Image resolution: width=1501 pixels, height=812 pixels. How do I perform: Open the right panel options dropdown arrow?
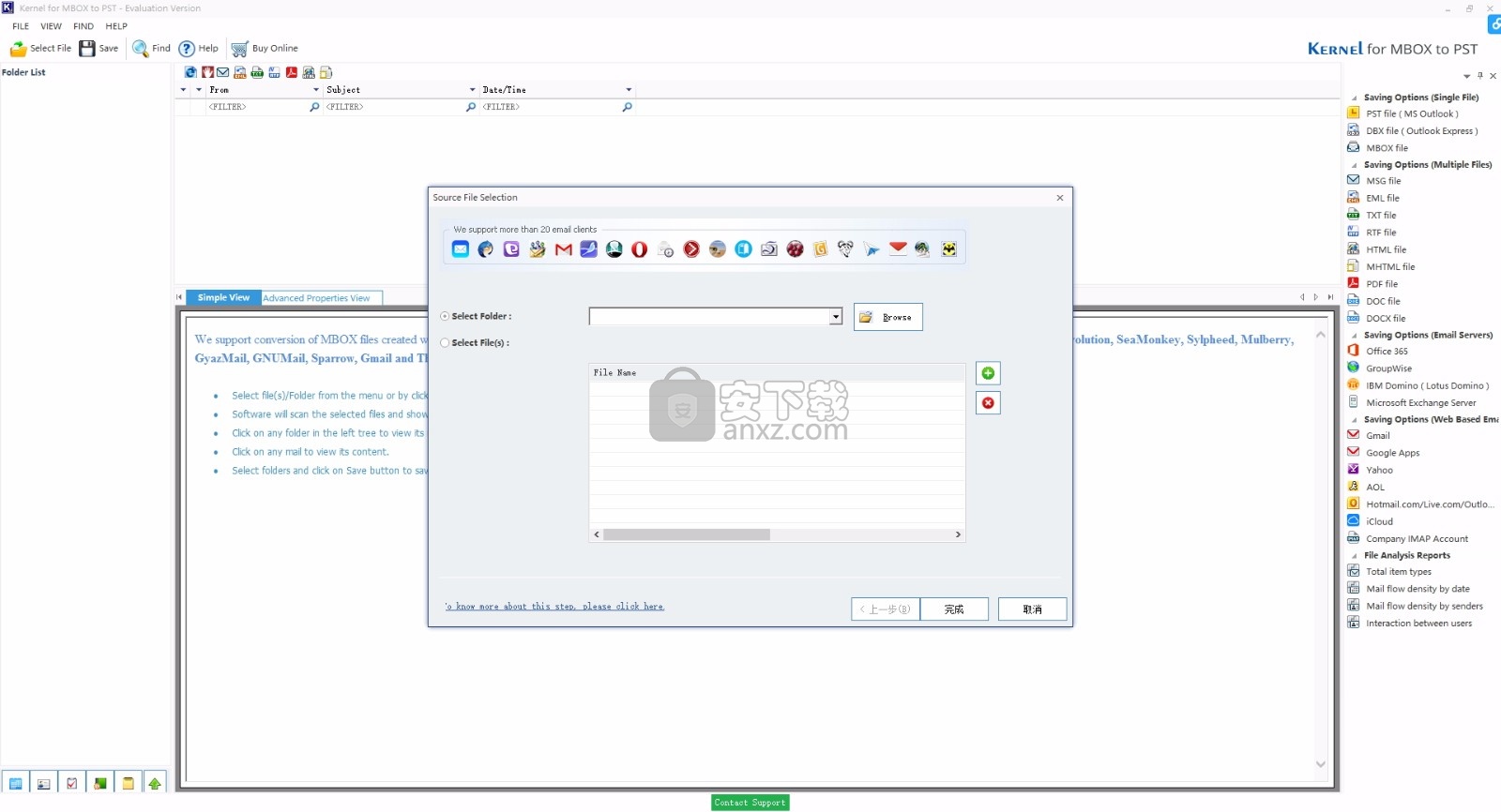coord(1467,76)
